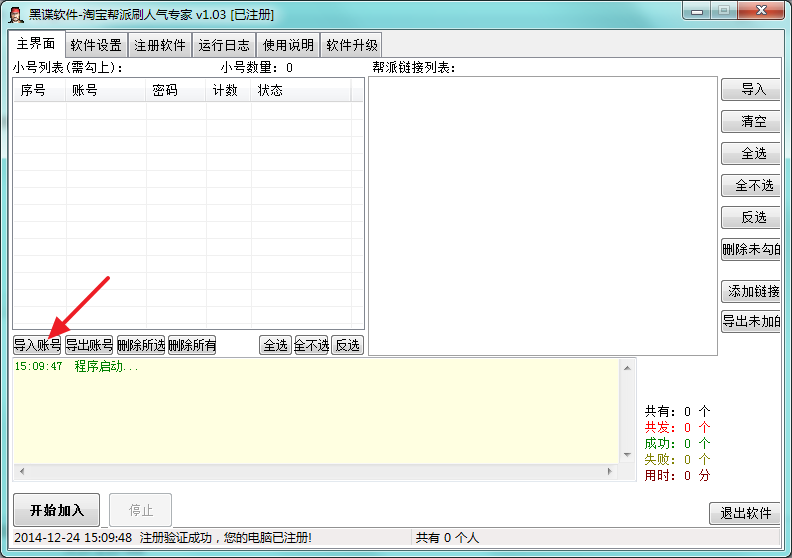Click the 密码 column header

click(176, 90)
